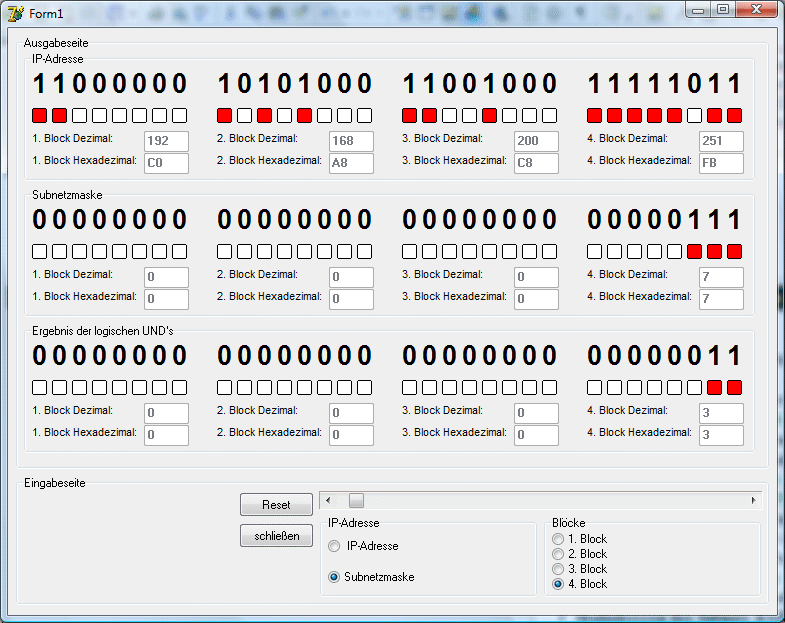The width and height of the screenshot is (785, 623).
Task: Maximize the Form1 window
Action: tap(723, 10)
